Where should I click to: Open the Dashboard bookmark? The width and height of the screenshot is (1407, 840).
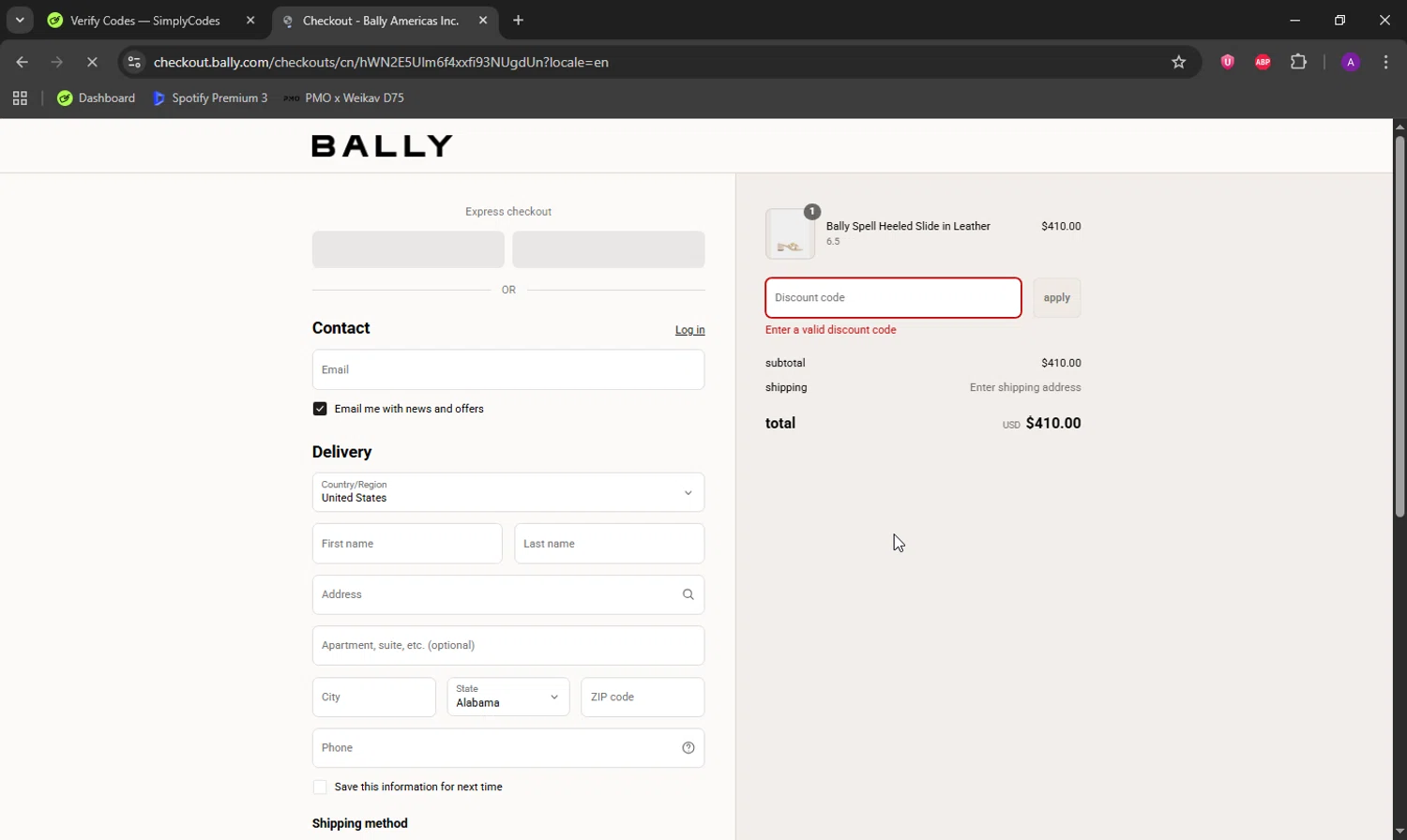coord(96,97)
